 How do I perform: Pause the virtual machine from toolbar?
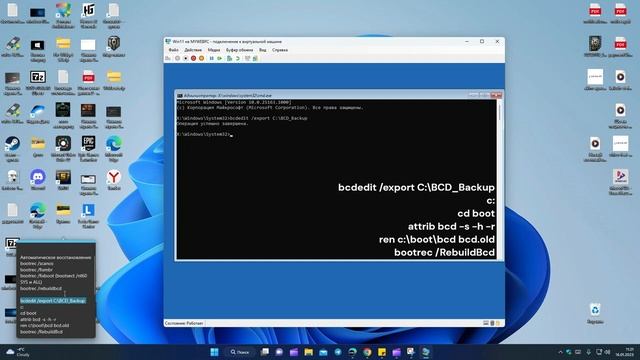pyautogui.click(x=211, y=58)
